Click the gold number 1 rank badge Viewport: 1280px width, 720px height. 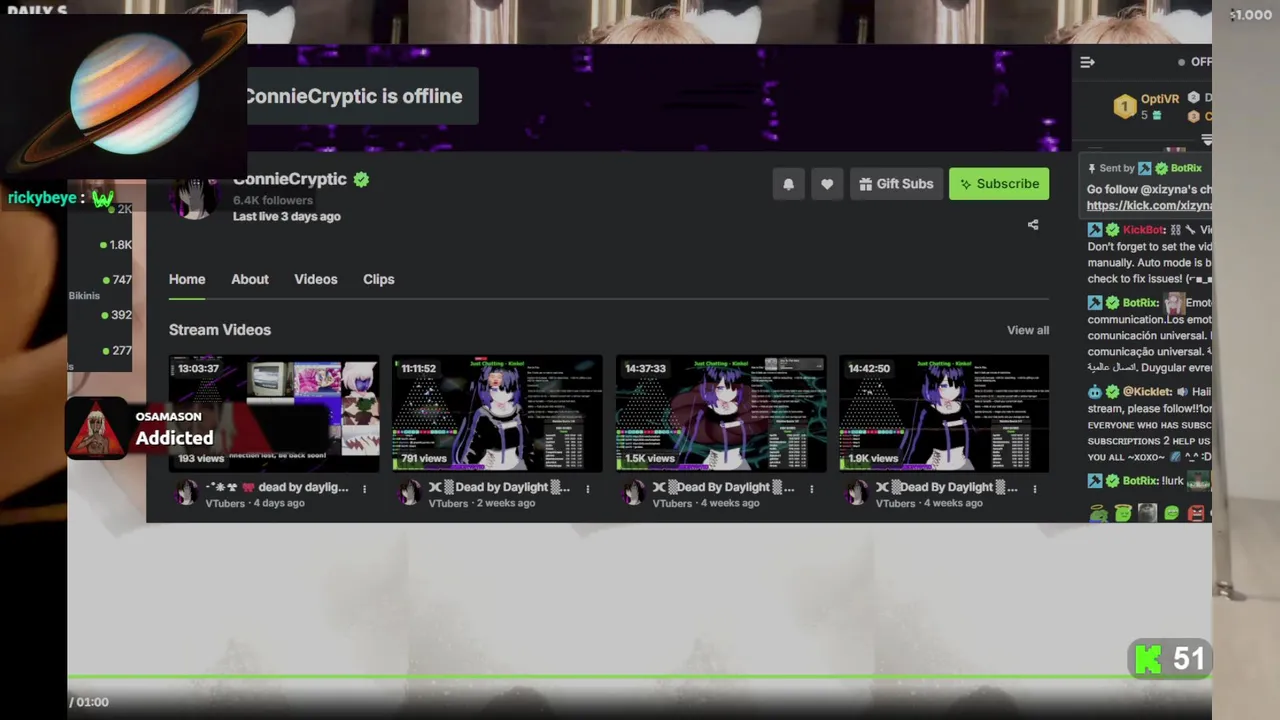coord(1125,106)
